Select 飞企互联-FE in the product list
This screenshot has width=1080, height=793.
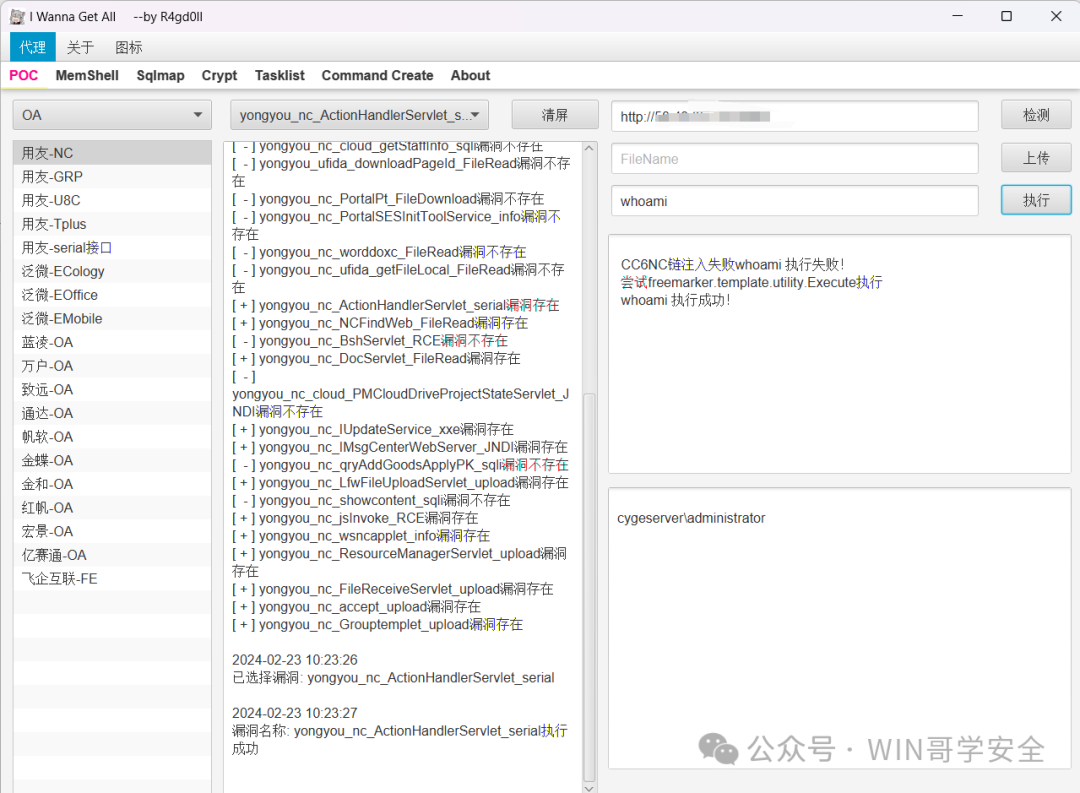pyautogui.click(x=112, y=579)
